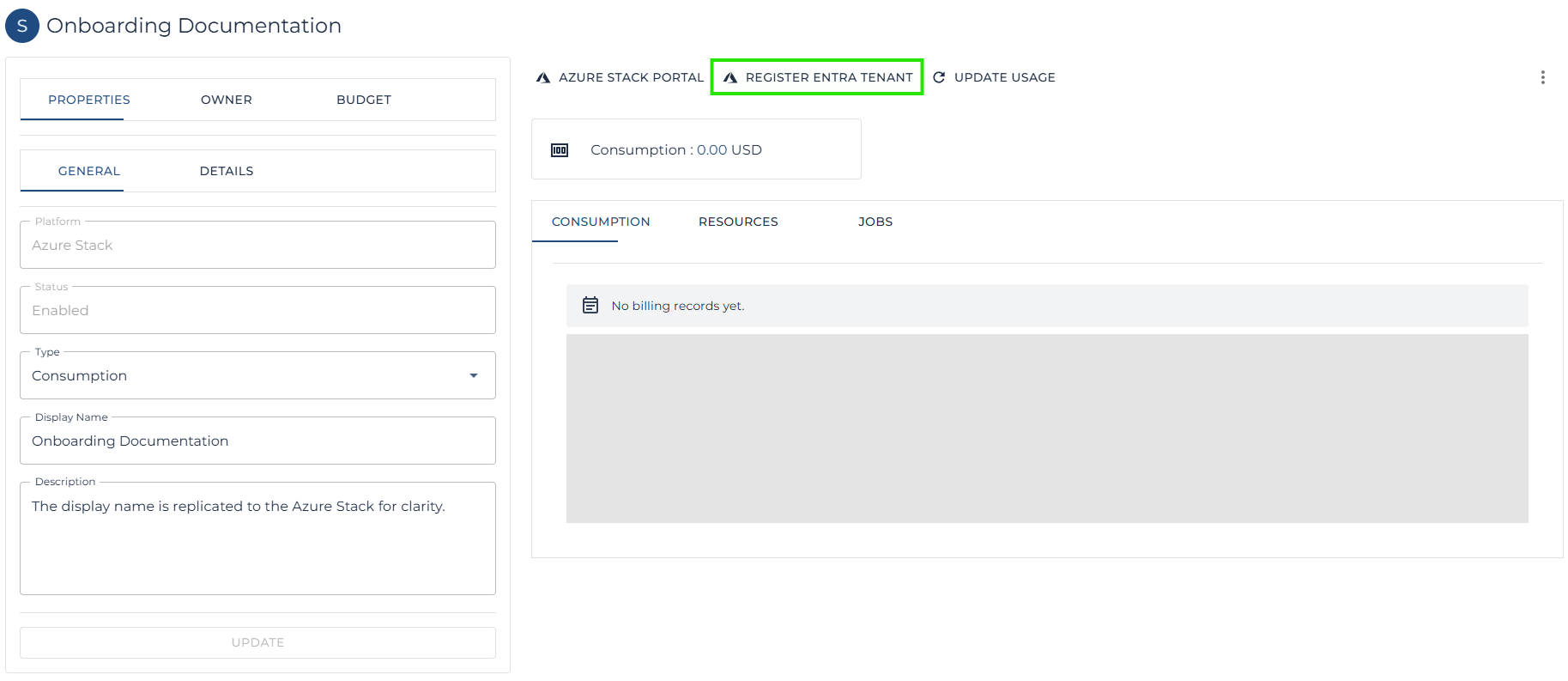
Task: Click the consumption meter icon
Action: [560, 150]
